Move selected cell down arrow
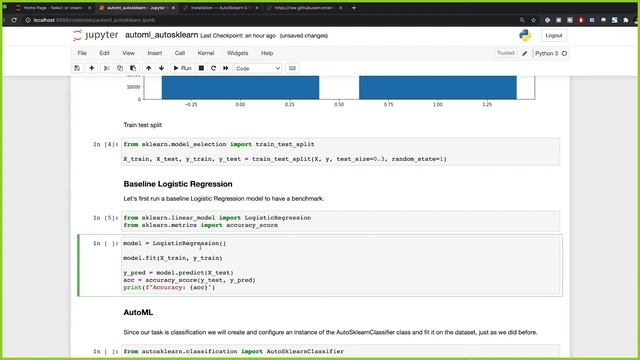640x360 pixels. (162, 68)
